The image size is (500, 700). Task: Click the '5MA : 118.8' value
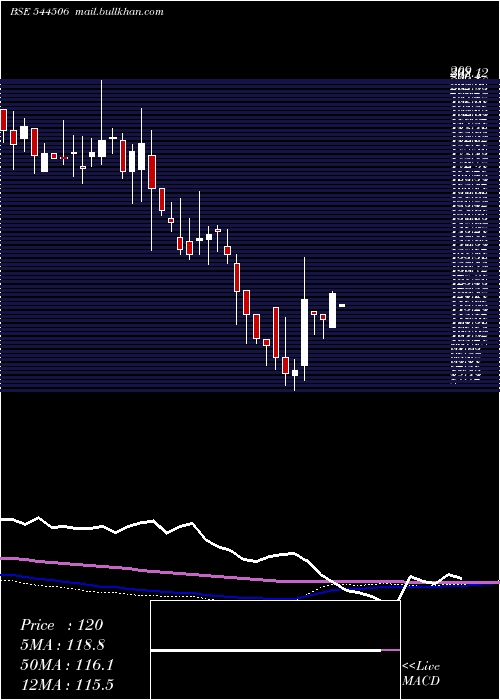tap(63, 645)
